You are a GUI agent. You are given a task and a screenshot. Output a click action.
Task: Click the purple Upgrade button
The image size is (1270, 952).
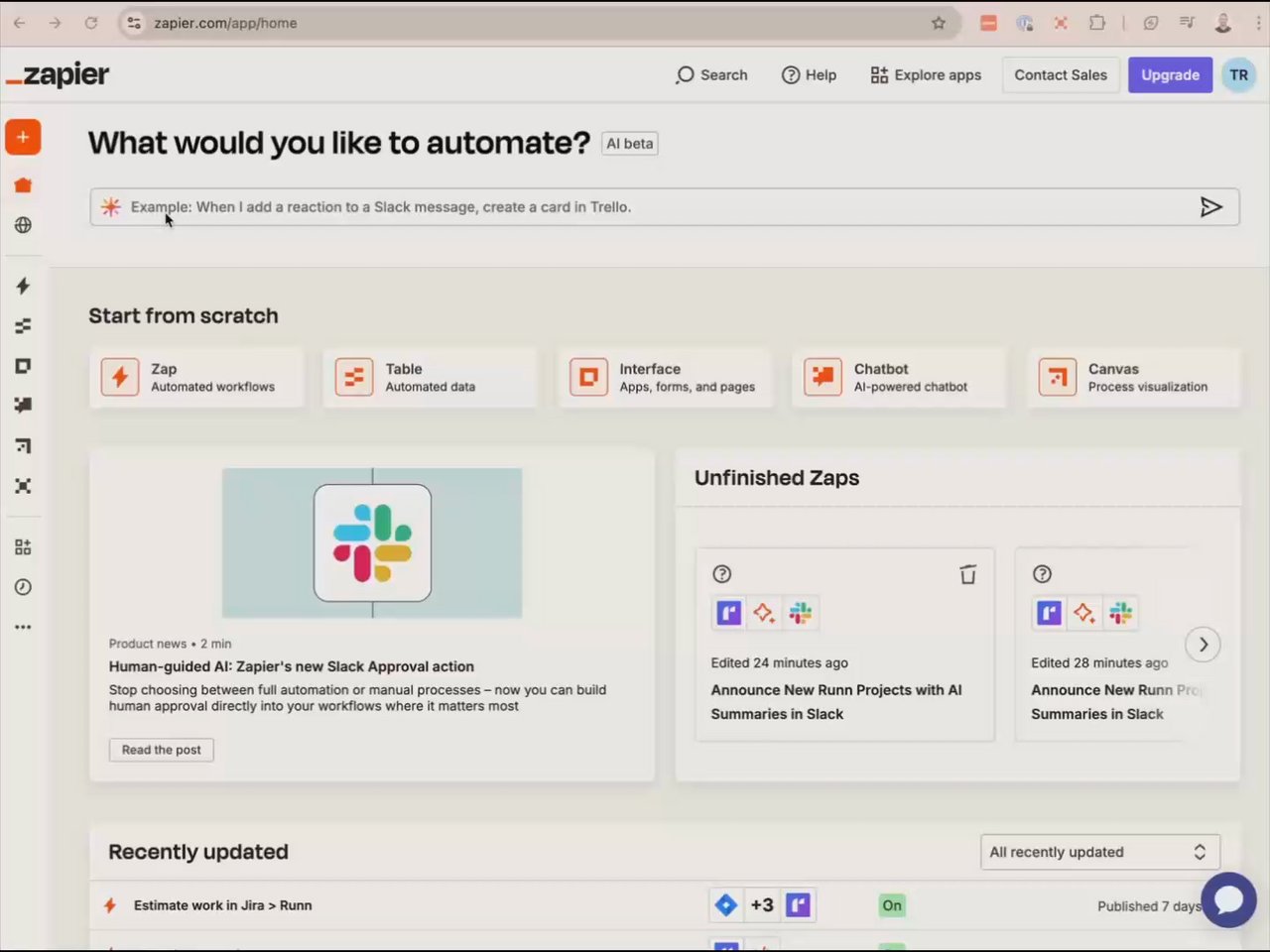point(1170,75)
